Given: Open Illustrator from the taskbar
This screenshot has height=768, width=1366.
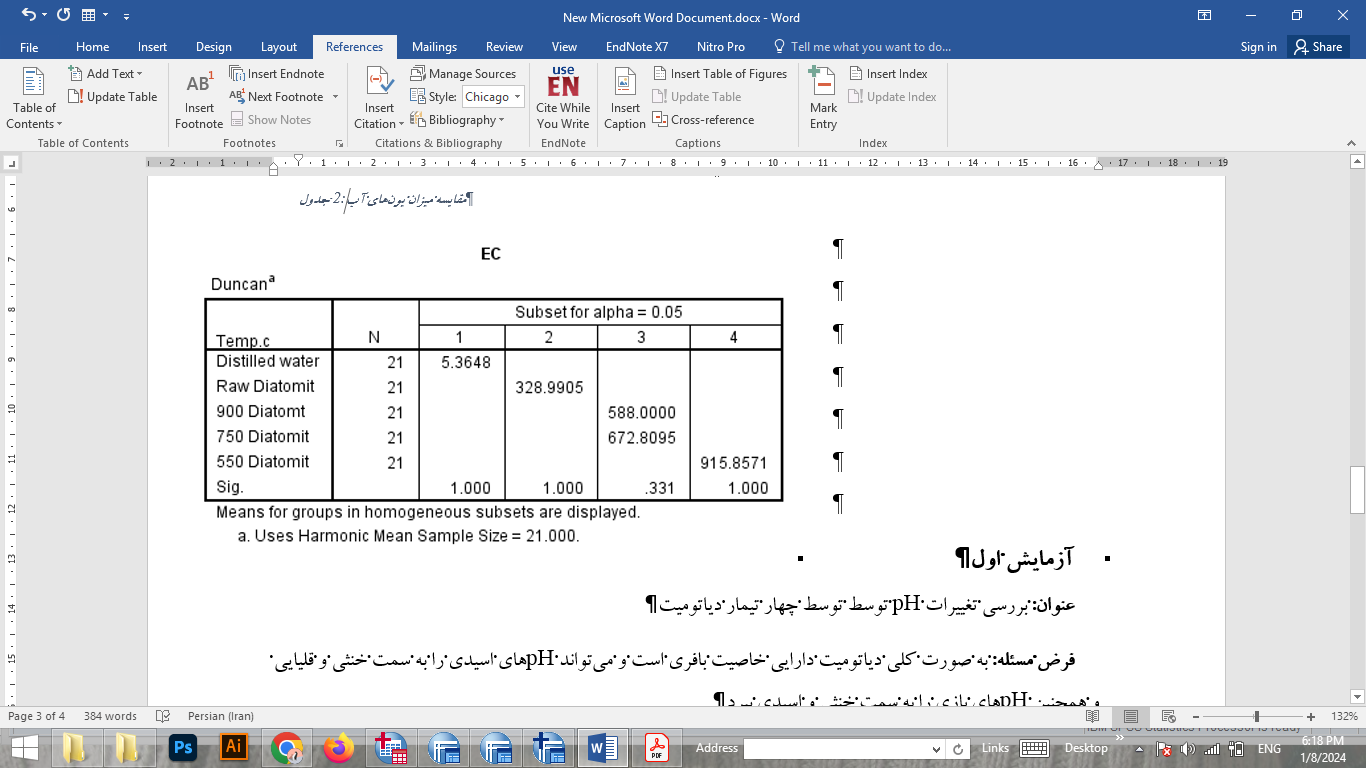Looking at the screenshot, I should coord(235,747).
